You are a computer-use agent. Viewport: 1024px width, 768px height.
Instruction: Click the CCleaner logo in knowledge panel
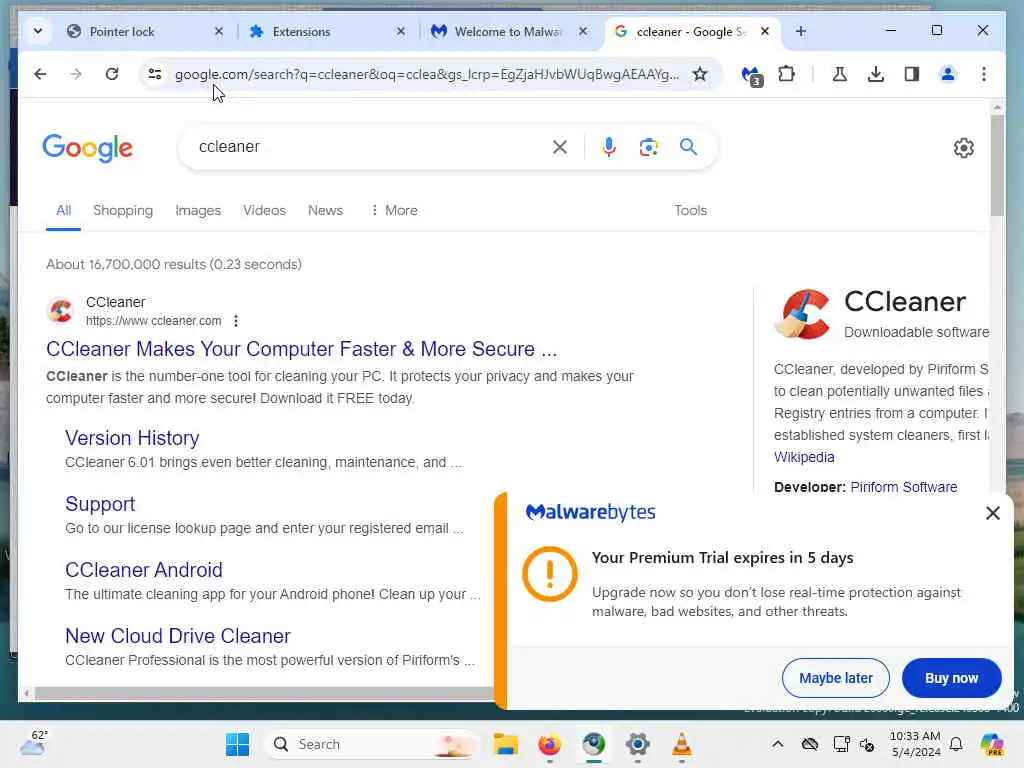pyautogui.click(x=803, y=314)
